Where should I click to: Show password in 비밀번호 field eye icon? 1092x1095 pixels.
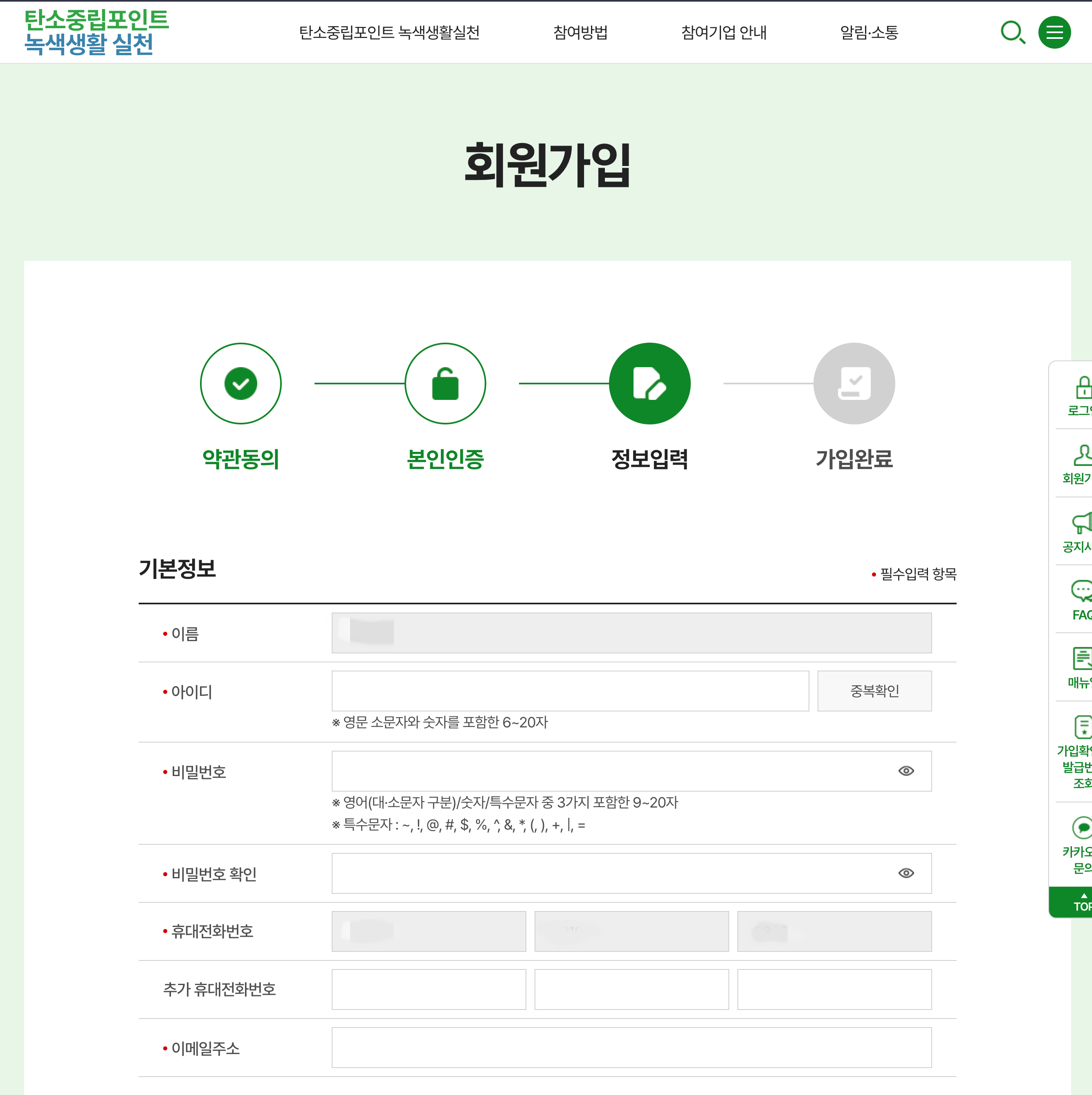pyautogui.click(x=906, y=771)
